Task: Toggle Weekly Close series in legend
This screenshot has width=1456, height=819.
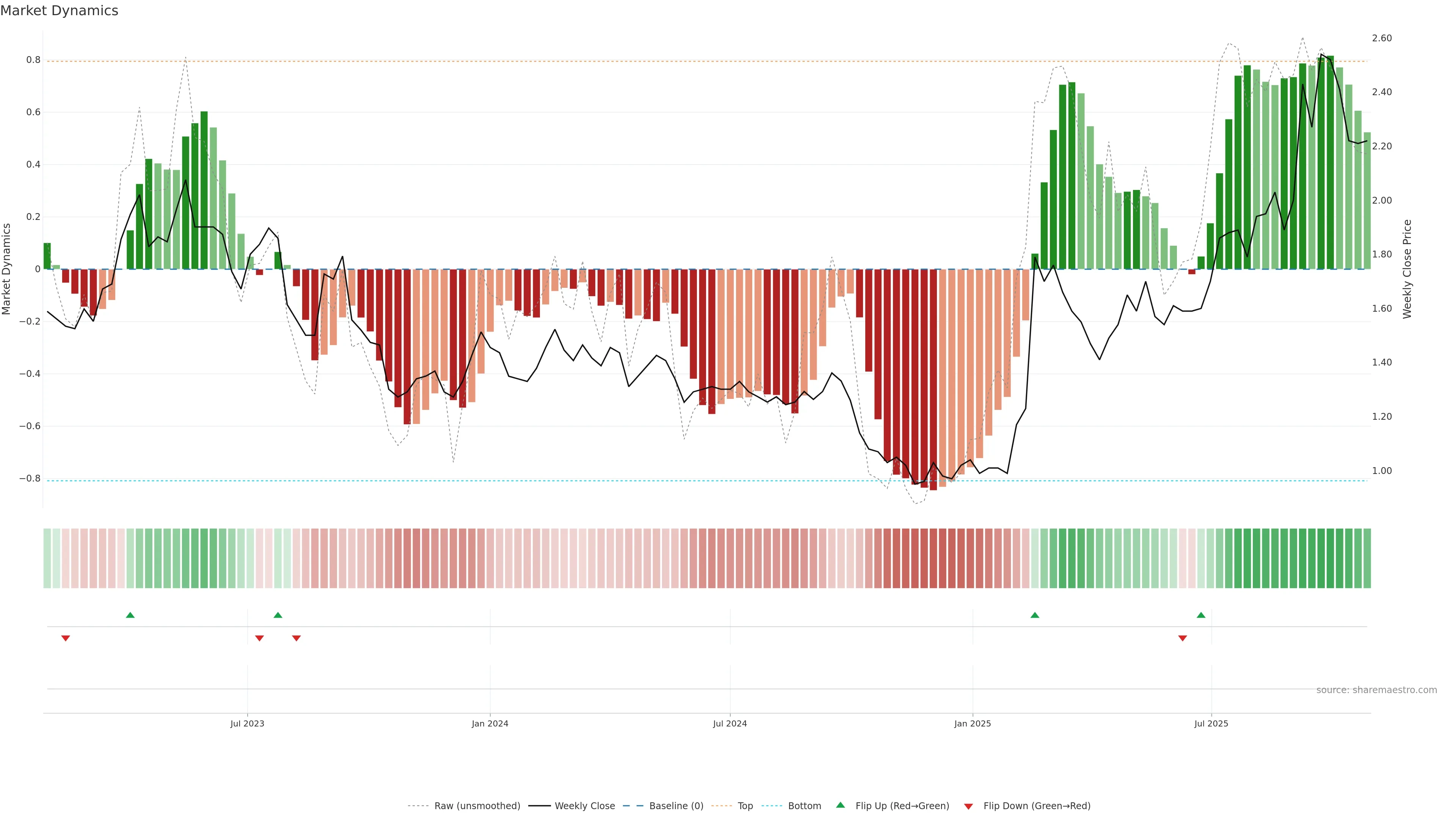Action: click(x=584, y=806)
